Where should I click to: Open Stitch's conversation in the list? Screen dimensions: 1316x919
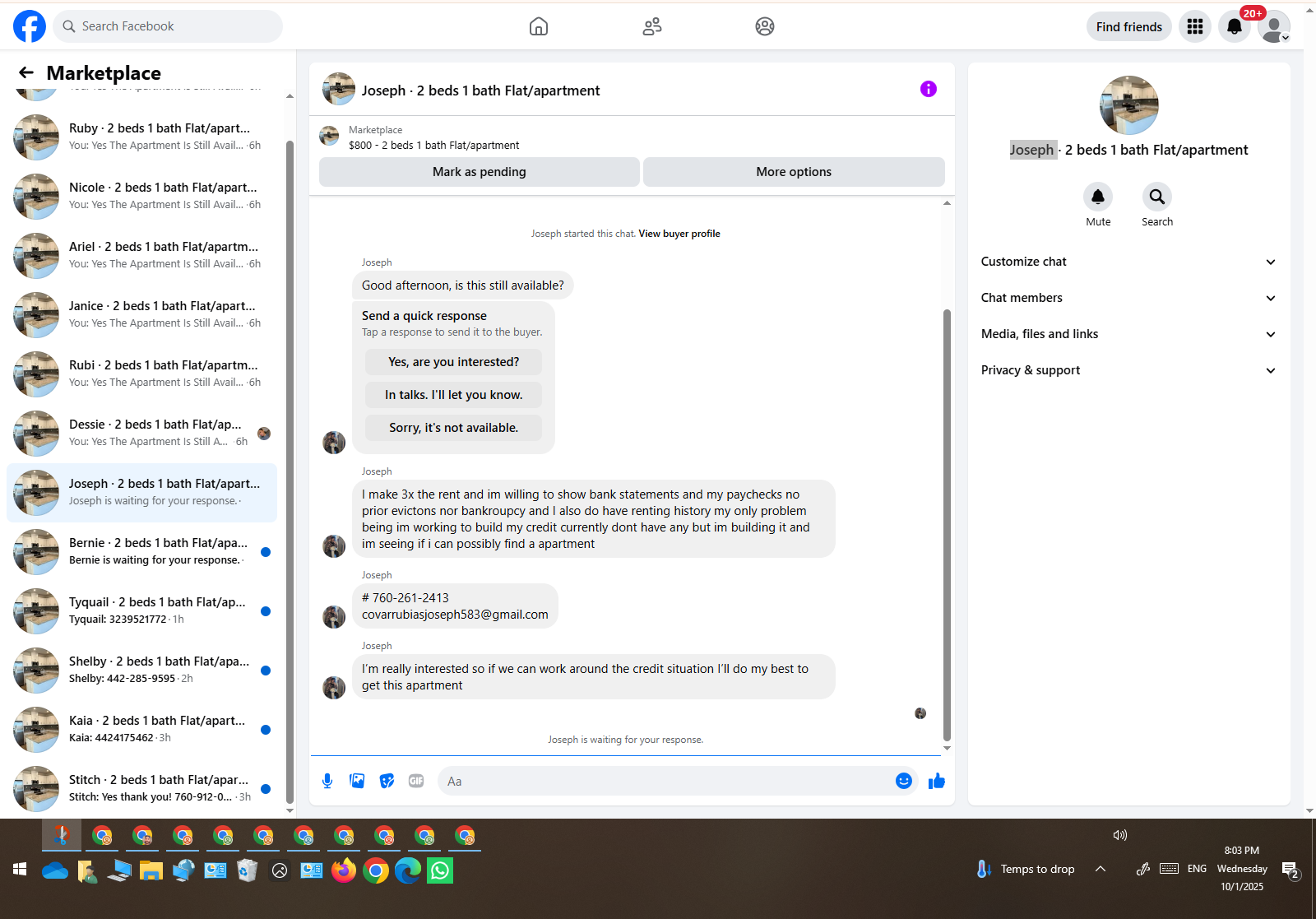tap(141, 788)
